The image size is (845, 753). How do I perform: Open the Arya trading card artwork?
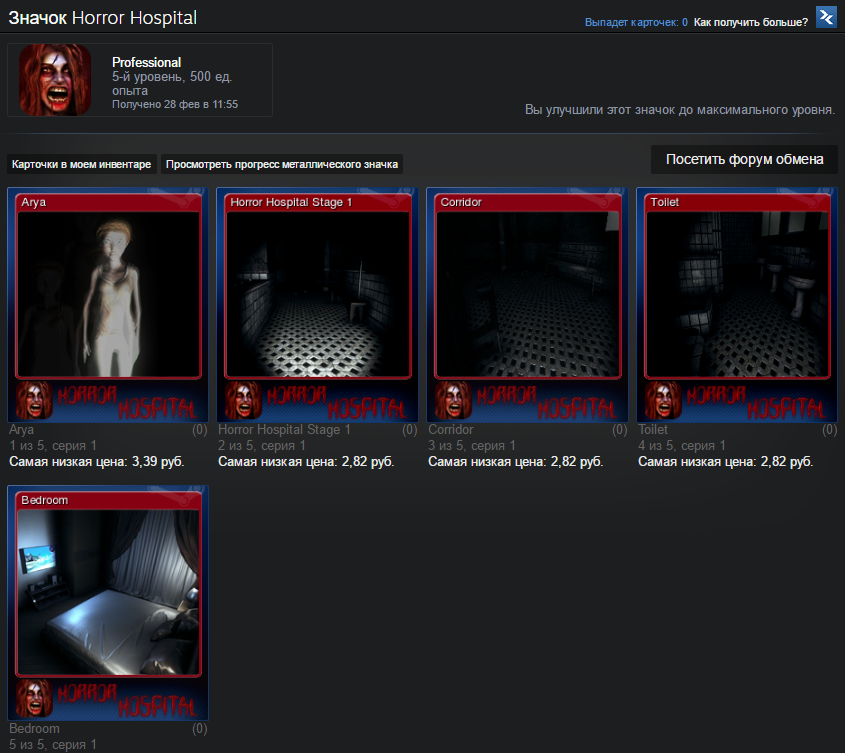coord(108,294)
